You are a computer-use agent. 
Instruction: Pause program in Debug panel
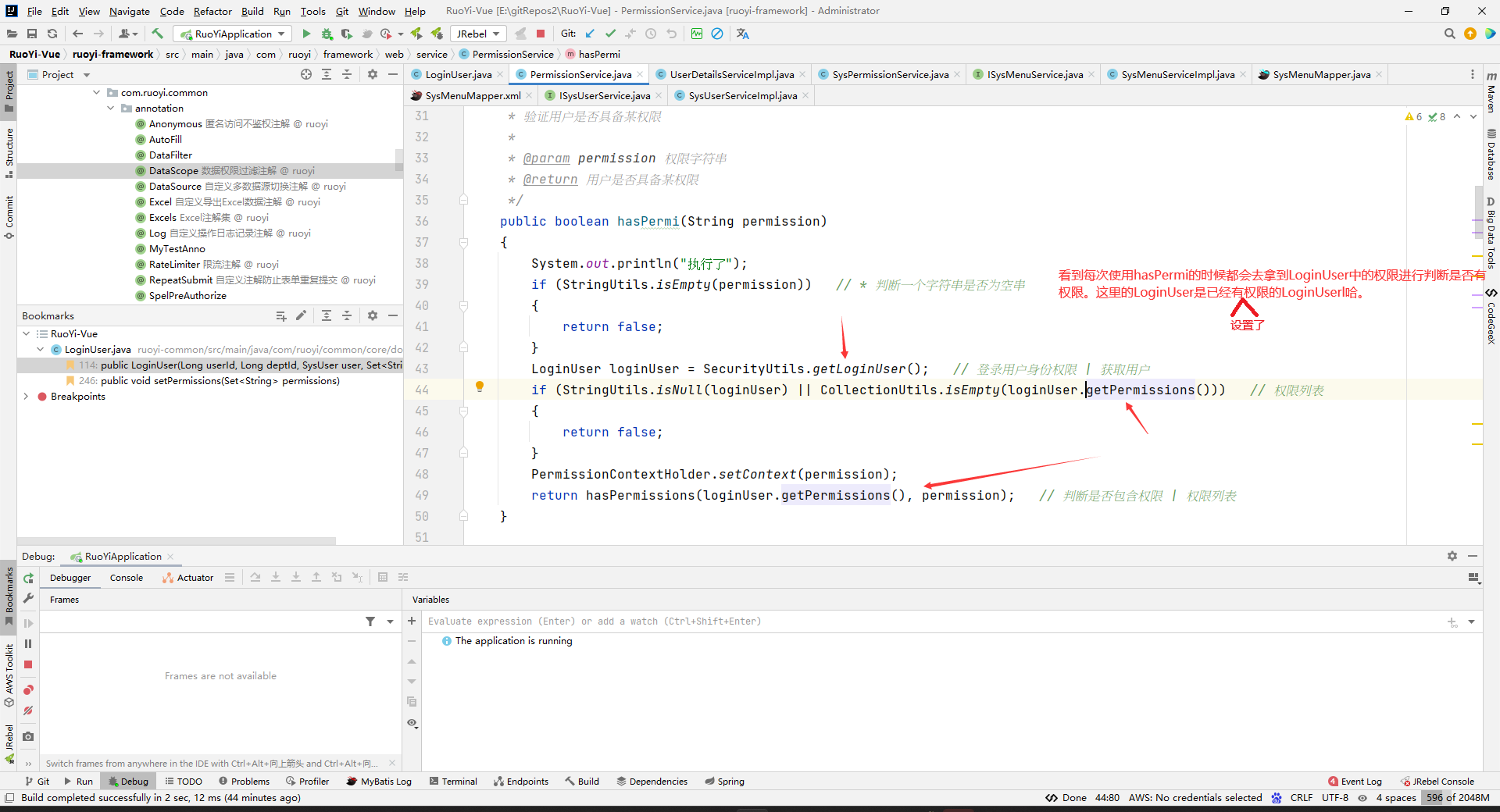pyautogui.click(x=28, y=643)
